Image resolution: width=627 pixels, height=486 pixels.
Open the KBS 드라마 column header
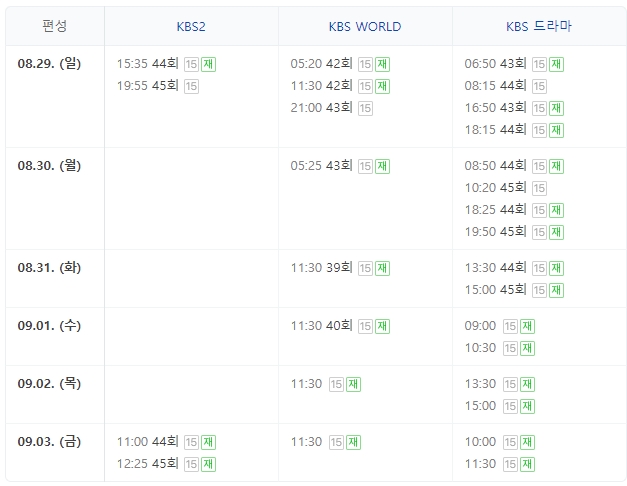(539, 26)
